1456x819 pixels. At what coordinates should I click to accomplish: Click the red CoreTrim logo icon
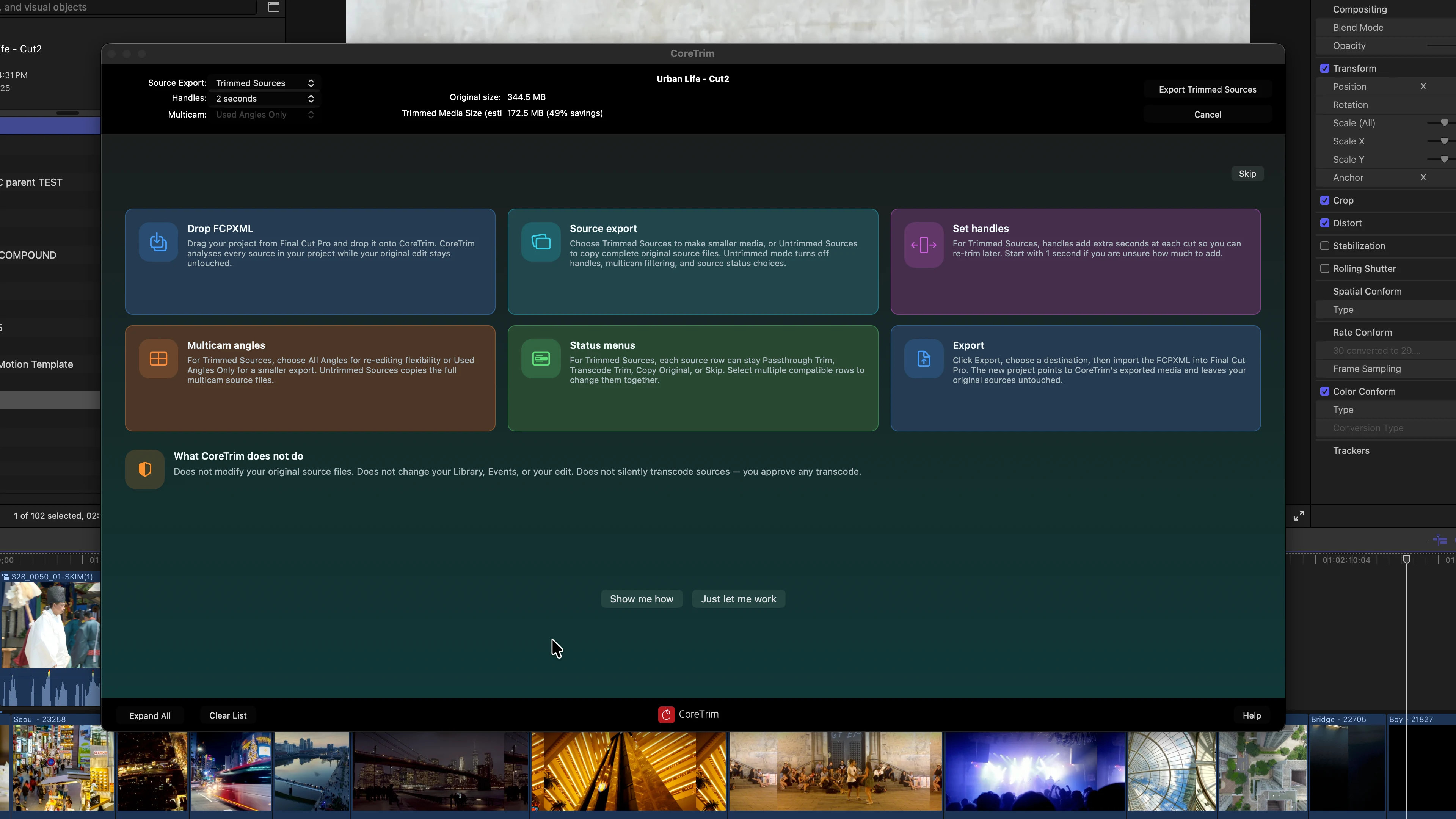coord(667,714)
